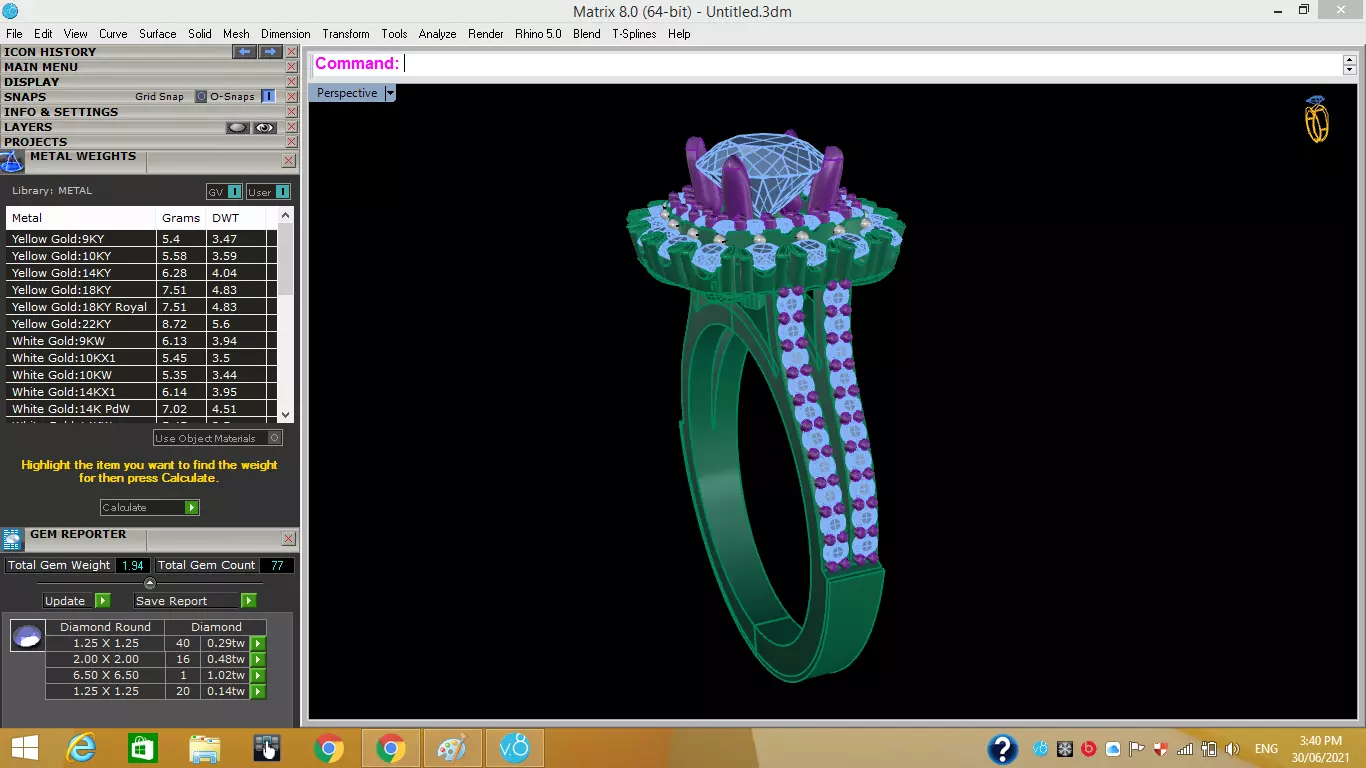The height and width of the screenshot is (768, 1366).
Task: Click the green arrow on the 0.14tw row
Action: pos(258,692)
